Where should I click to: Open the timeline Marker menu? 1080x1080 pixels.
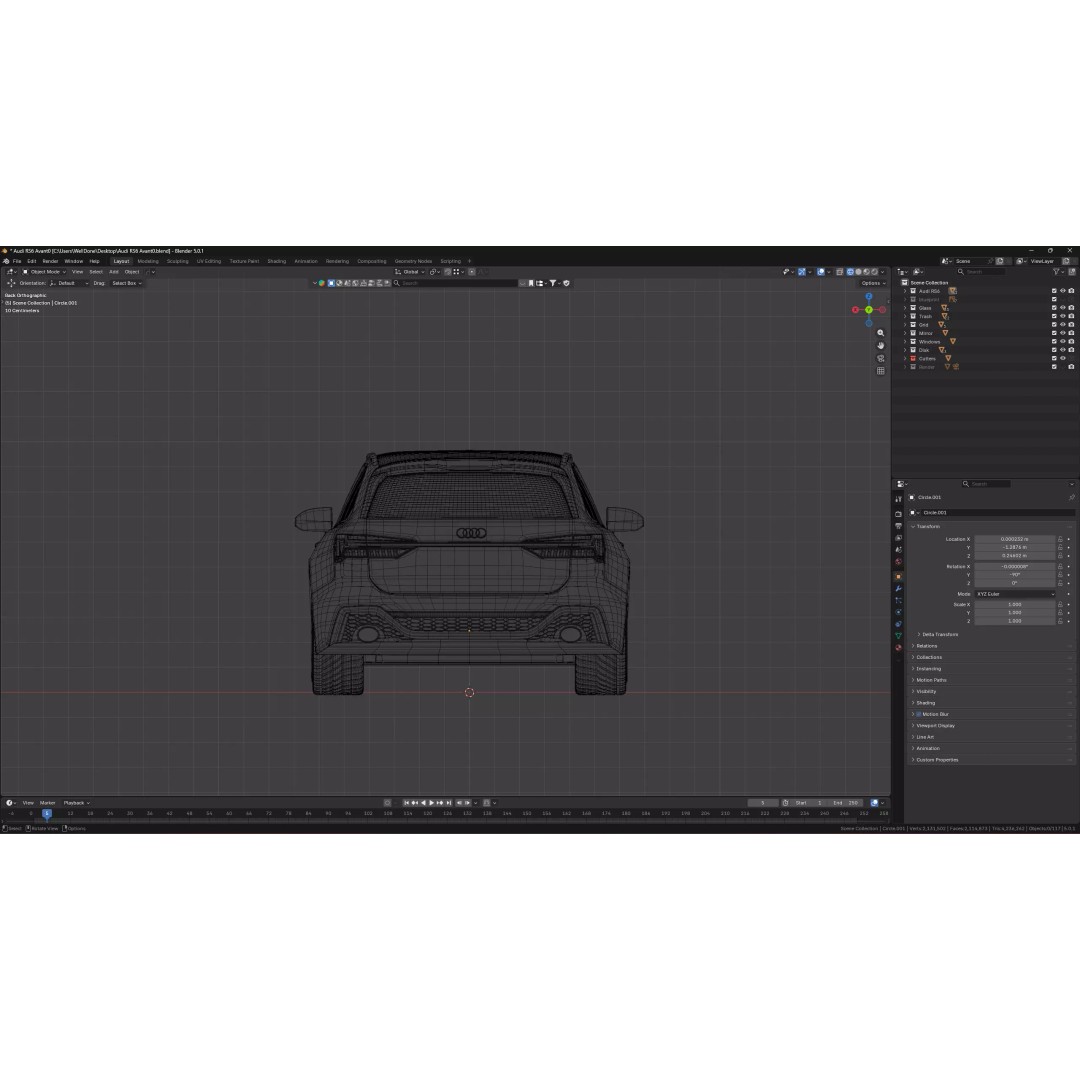coord(47,803)
